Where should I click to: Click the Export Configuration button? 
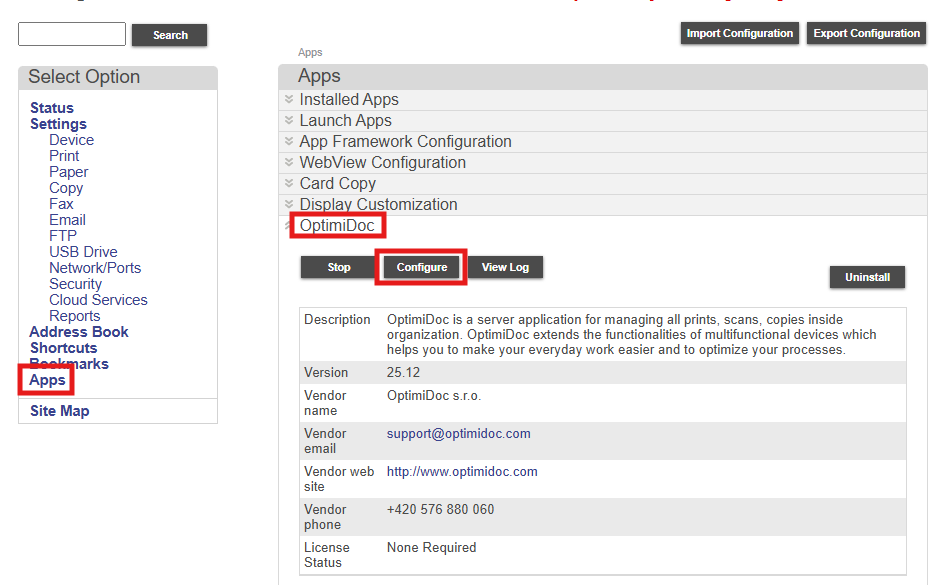click(x=866, y=33)
